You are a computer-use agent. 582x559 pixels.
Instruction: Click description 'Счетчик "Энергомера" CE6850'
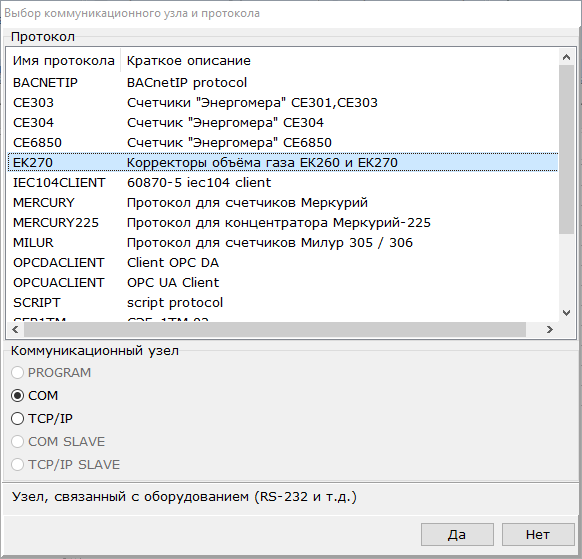(229, 143)
